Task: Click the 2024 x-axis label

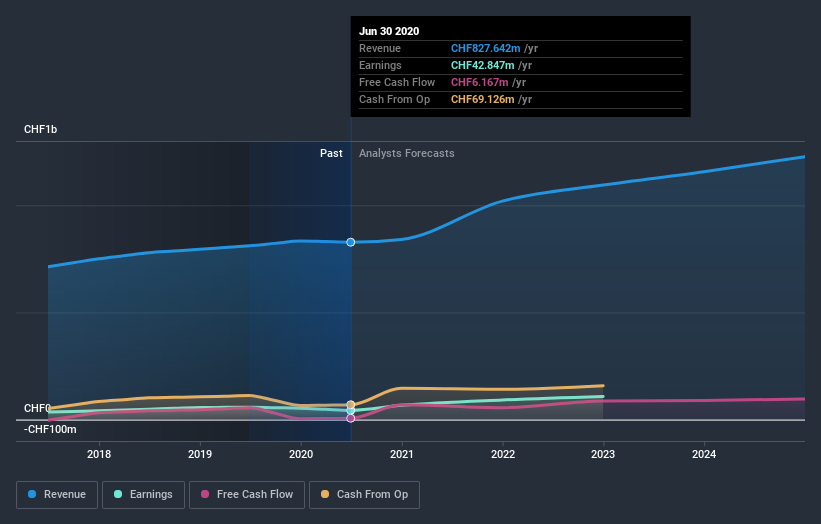Action: point(704,454)
